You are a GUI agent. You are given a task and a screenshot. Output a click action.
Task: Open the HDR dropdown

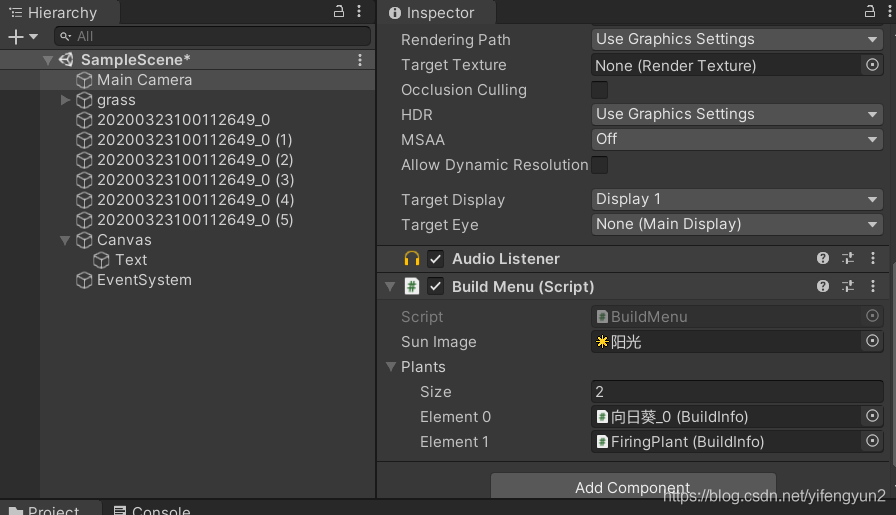(737, 114)
